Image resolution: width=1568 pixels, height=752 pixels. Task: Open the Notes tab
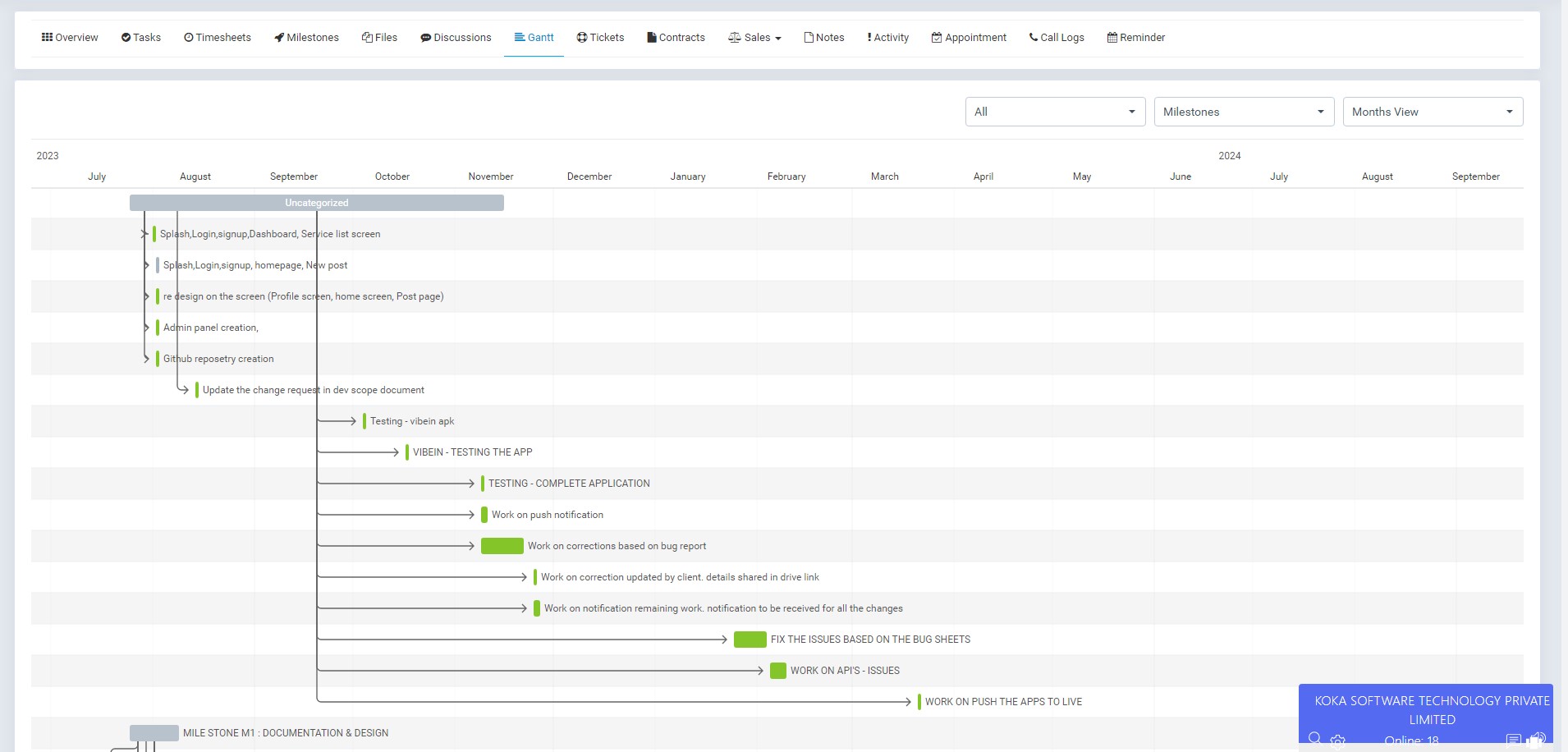point(824,38)
